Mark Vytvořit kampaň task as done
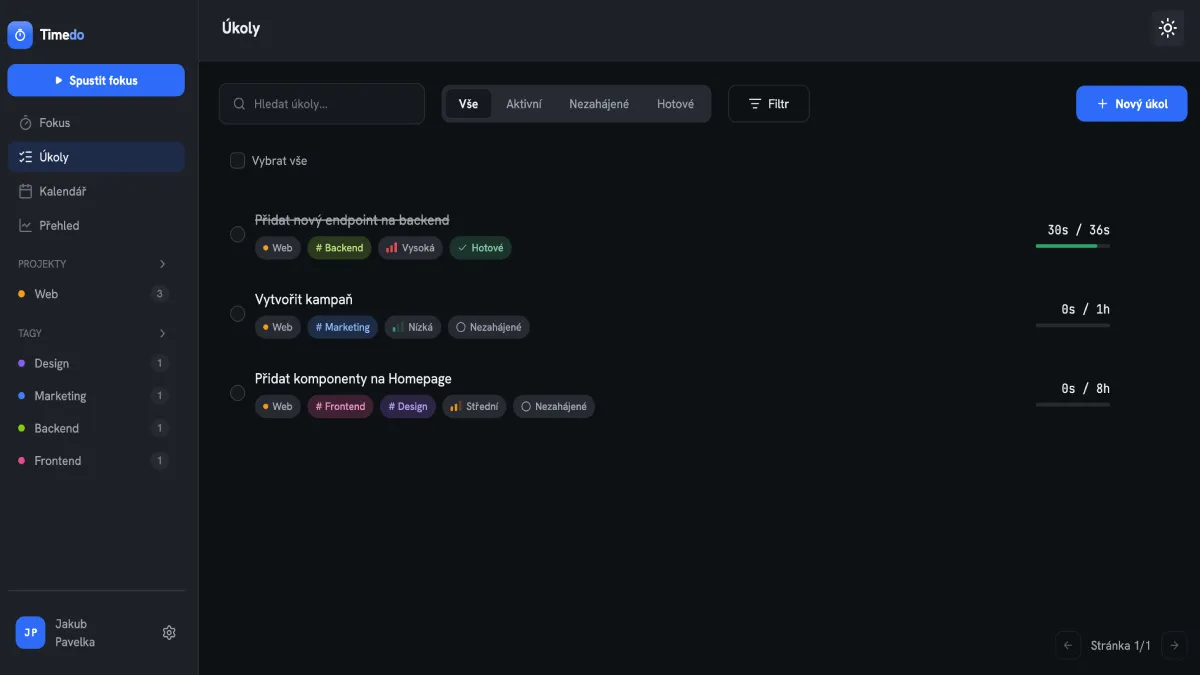This screenshot has width=1200, height=675. (237, 314)
